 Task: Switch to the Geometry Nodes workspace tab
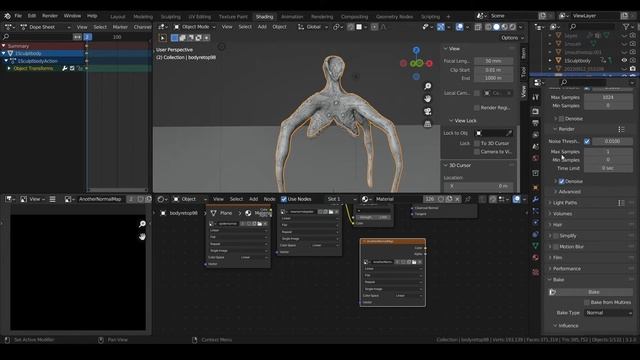tap(394, 17)
